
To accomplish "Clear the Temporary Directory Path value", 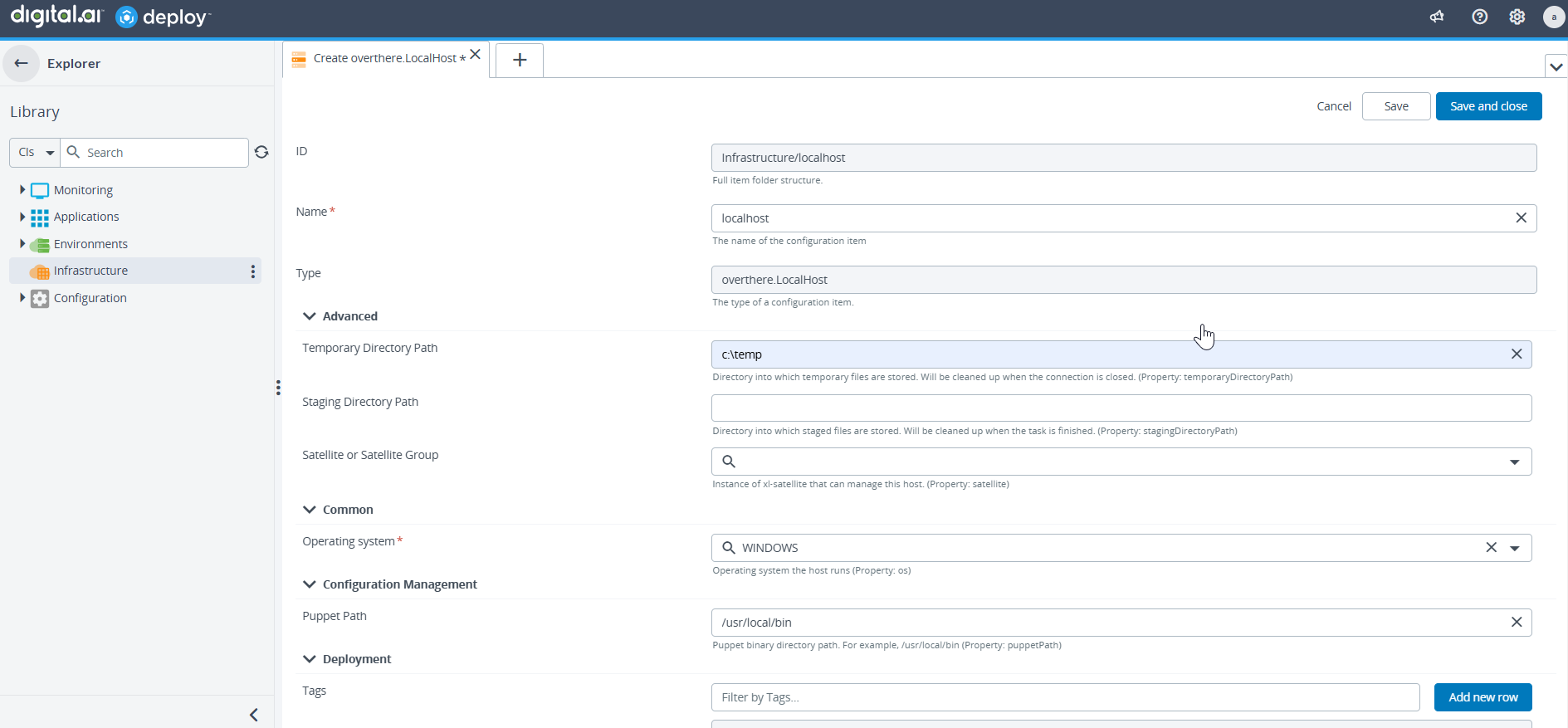I will [x=1516, y=354].
